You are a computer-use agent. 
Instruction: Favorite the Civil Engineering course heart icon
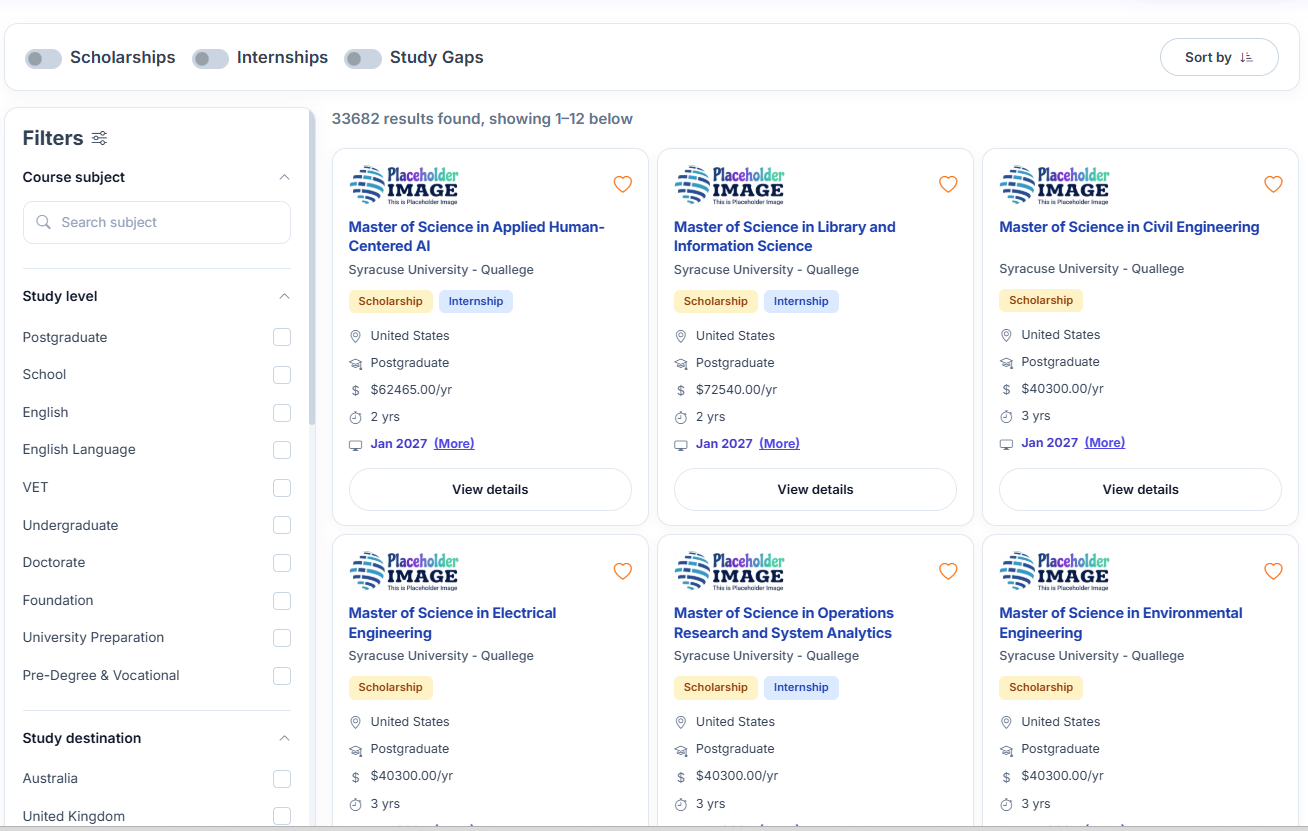1273,184
